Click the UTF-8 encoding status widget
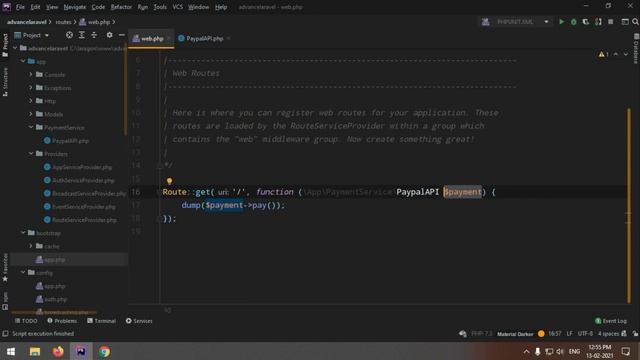This screenshot has width=640, height=360. point(585,333)
